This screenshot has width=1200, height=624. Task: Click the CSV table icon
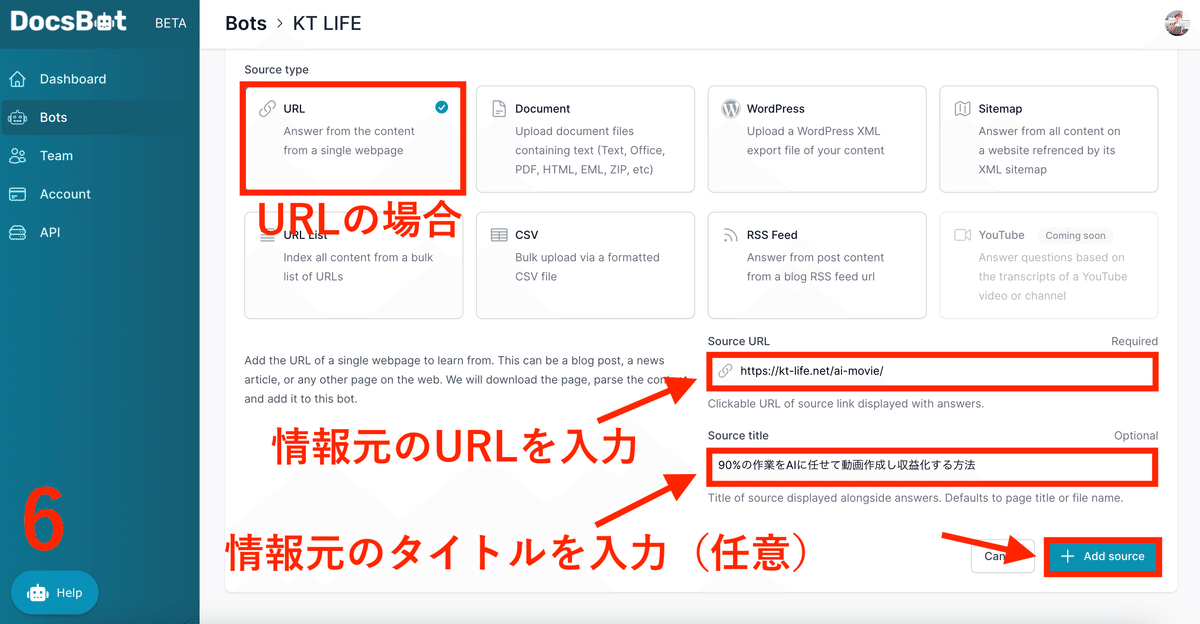(x=499, y=235)
